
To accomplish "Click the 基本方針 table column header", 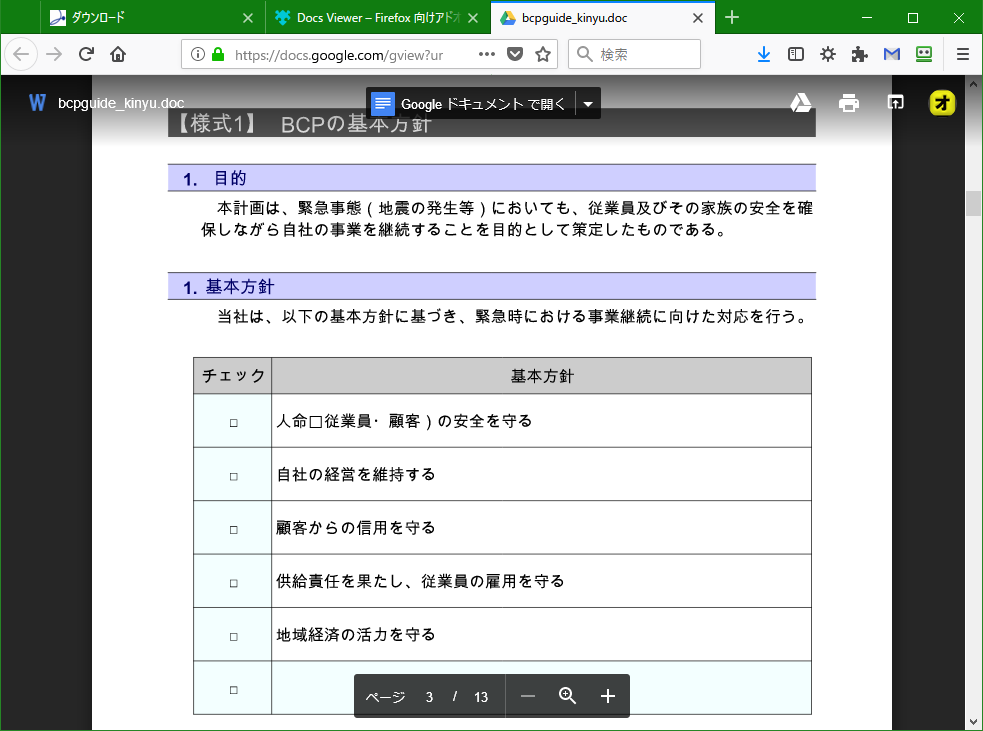I will (x=542, y=376).
